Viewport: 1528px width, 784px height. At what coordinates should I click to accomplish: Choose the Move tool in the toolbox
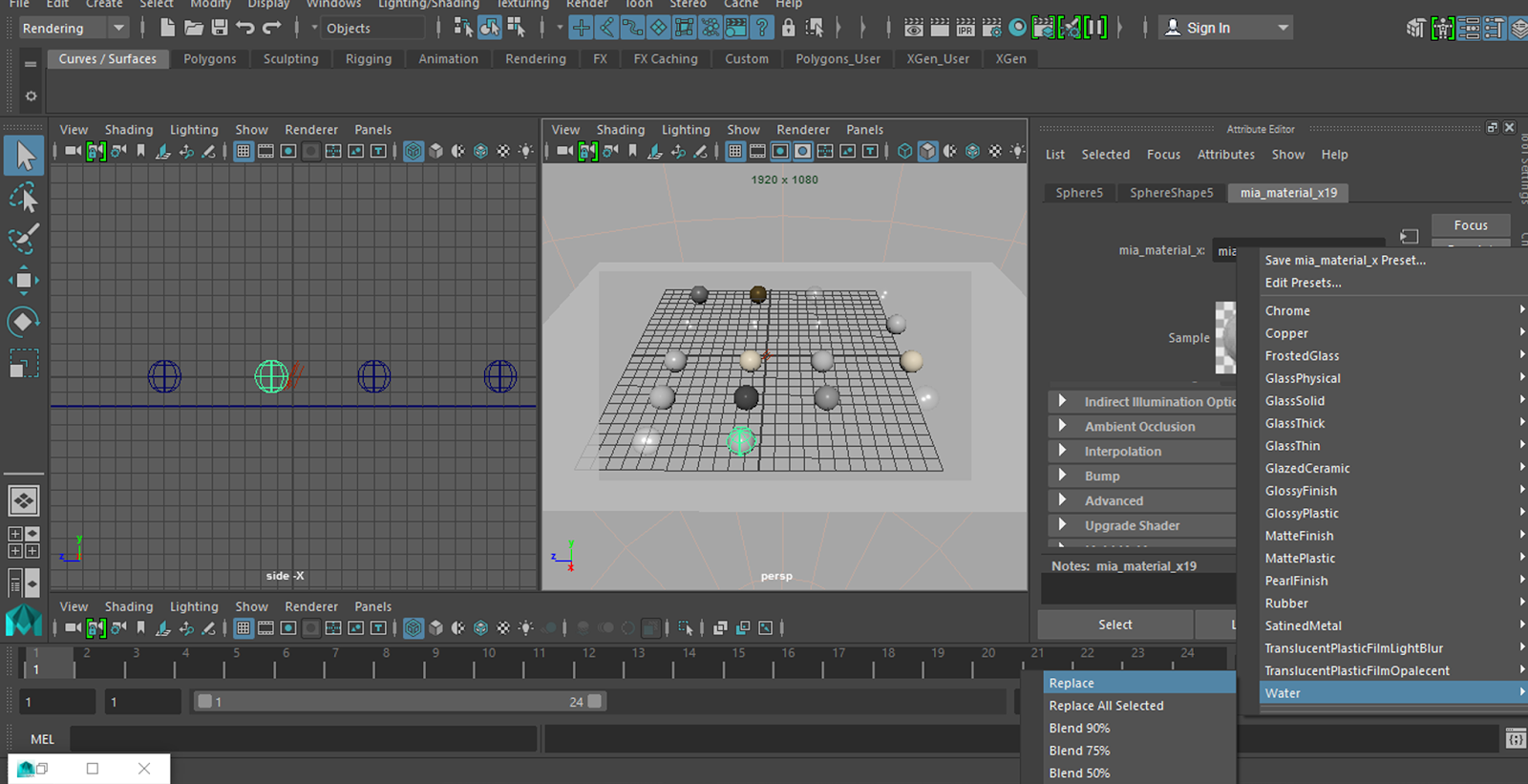[x=24, y=280]
